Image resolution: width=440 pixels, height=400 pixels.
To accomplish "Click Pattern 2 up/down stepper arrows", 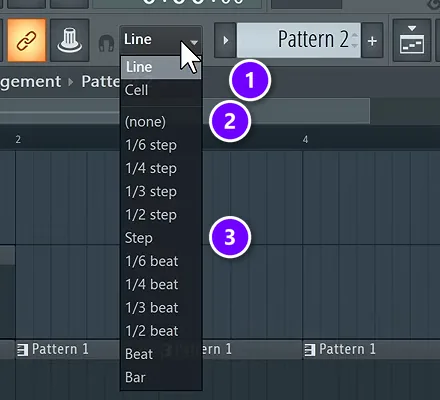I will coord(355,40).
